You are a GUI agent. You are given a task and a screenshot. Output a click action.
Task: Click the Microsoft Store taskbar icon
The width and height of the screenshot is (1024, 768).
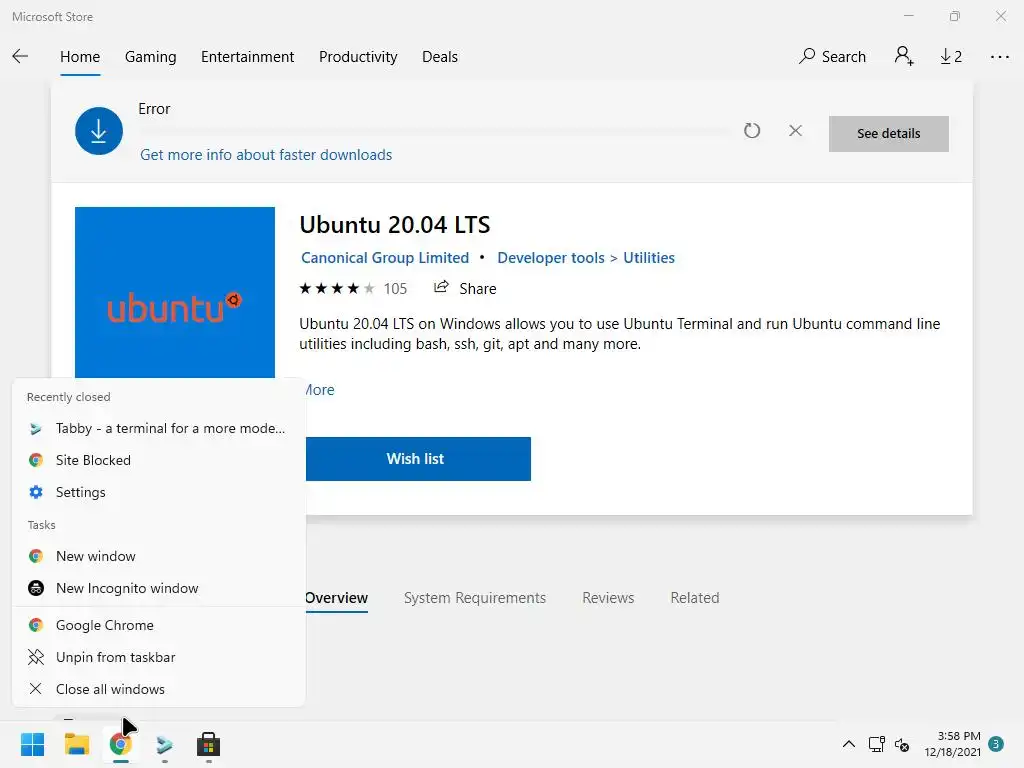click(x=208, y=744)
